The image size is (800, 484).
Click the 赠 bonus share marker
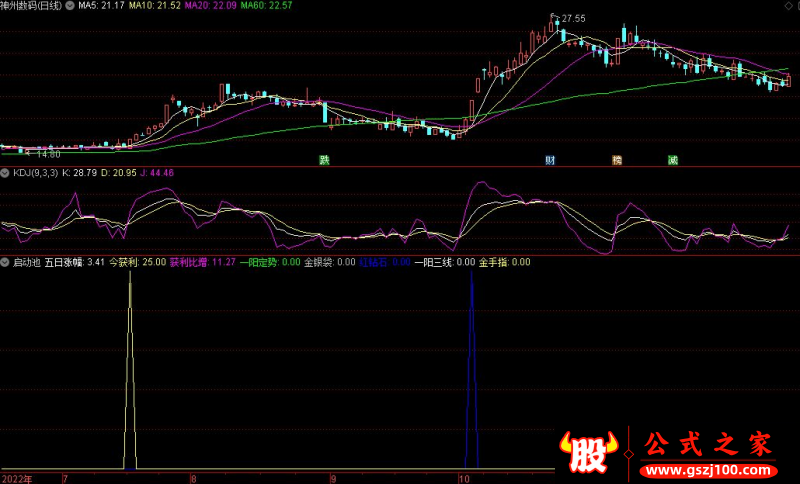[x=617, y=160]
